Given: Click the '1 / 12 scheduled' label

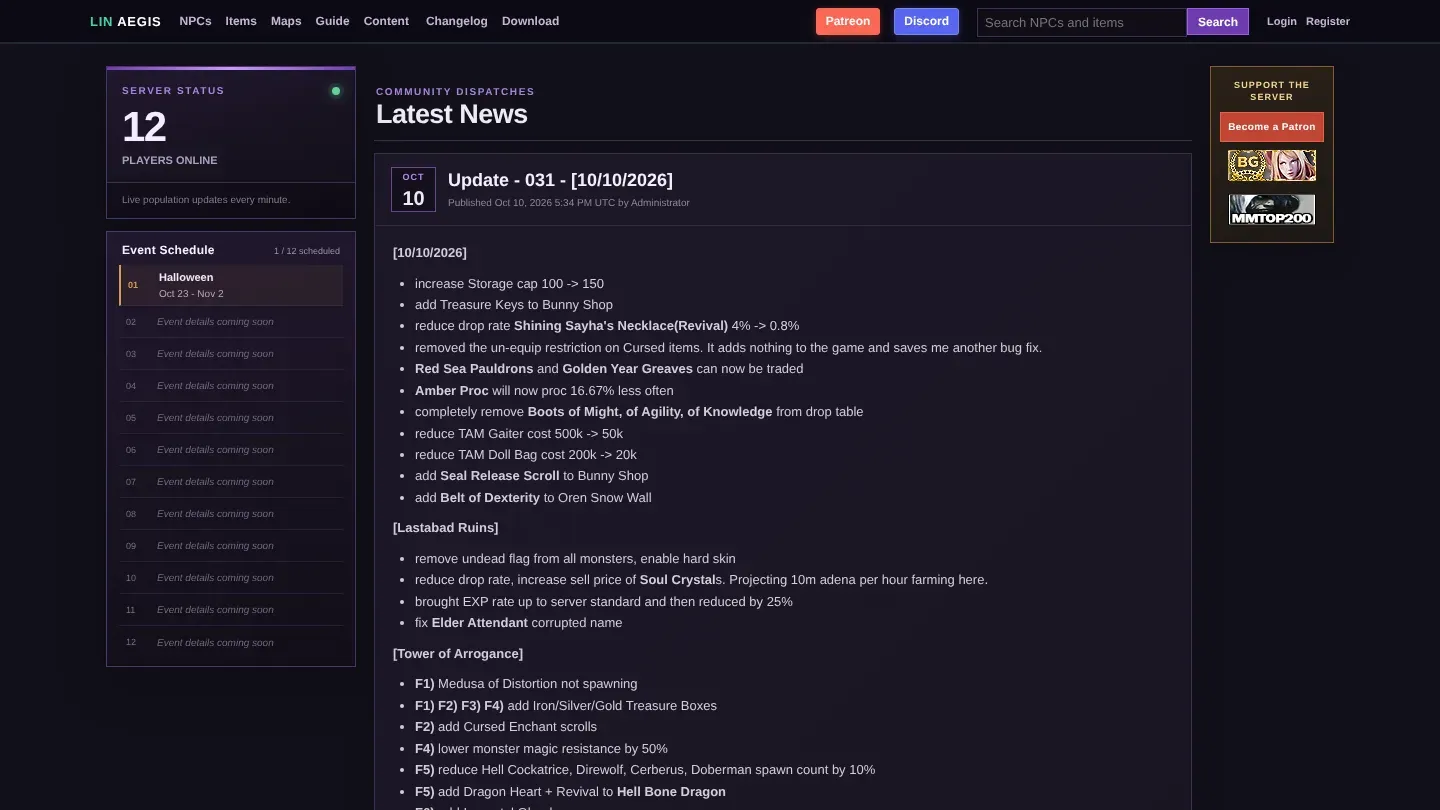Looking at the screenshot, I should (307, 251).
